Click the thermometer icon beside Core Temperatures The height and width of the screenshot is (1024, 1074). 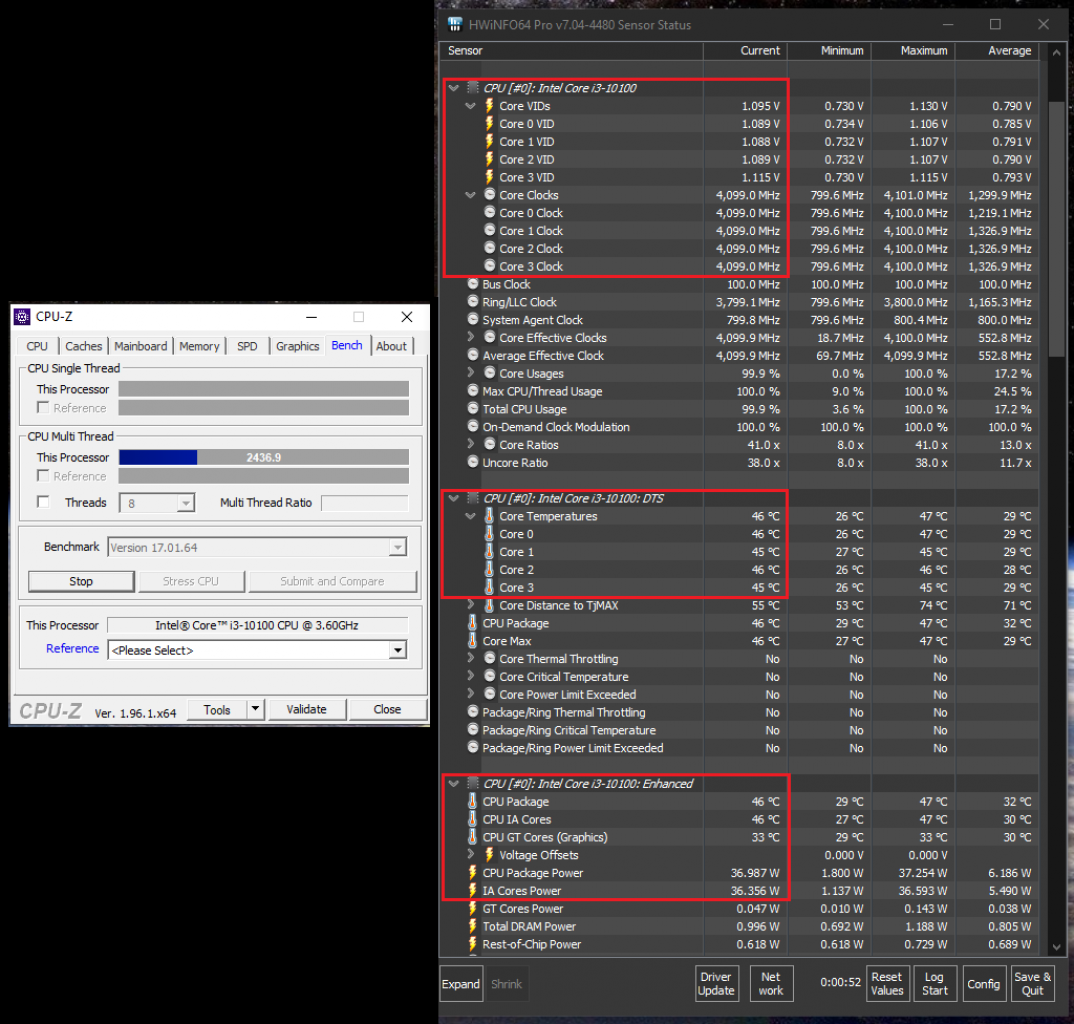pyautogui.click(x=489, y=516)
